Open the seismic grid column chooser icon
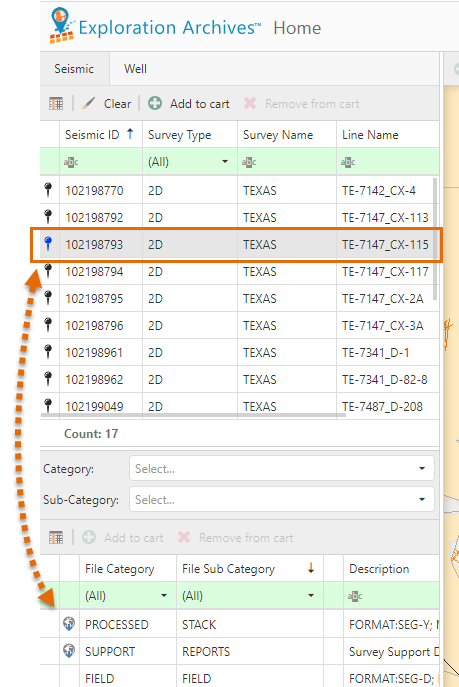459x687 pixels. [x=56, y=104]
